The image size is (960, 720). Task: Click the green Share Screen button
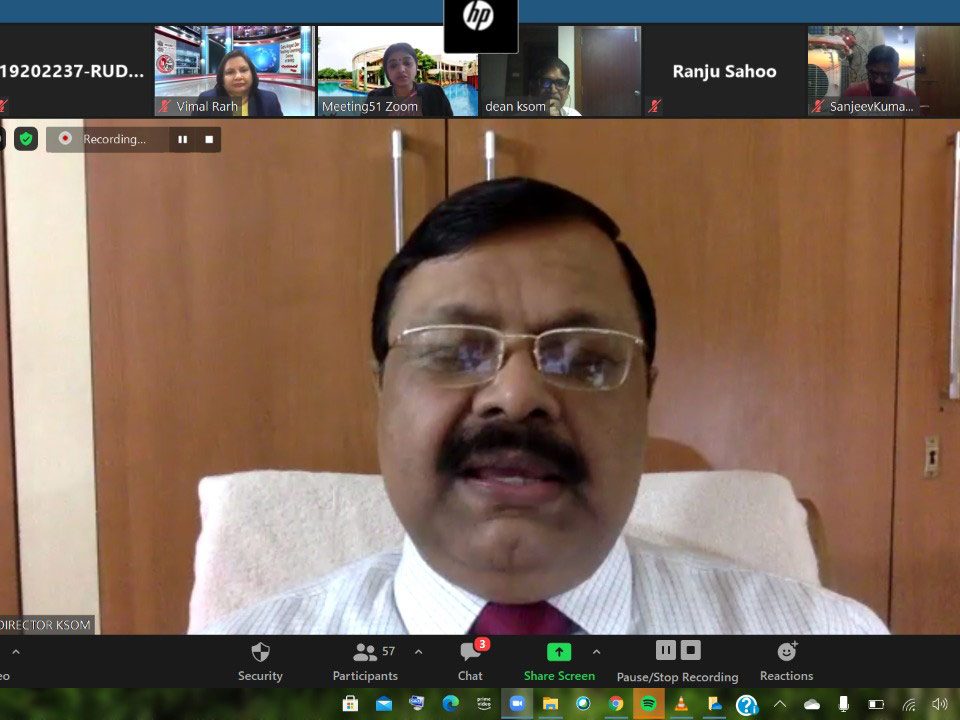click(559, 662)
